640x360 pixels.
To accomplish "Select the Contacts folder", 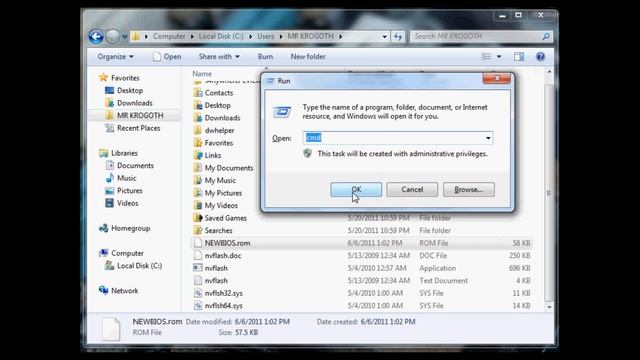I will click(219, 93).
